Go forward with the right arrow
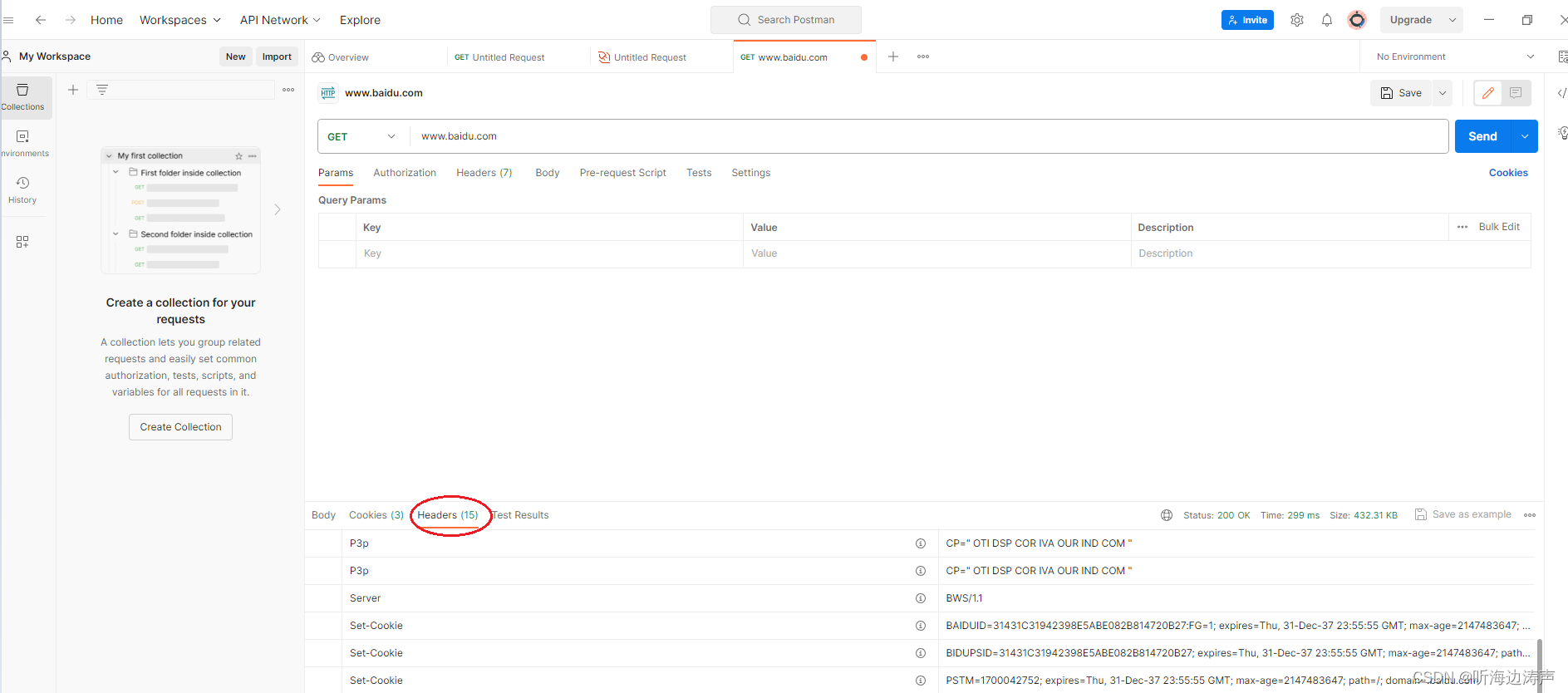The image size is (1568, 693). point(71,20)
